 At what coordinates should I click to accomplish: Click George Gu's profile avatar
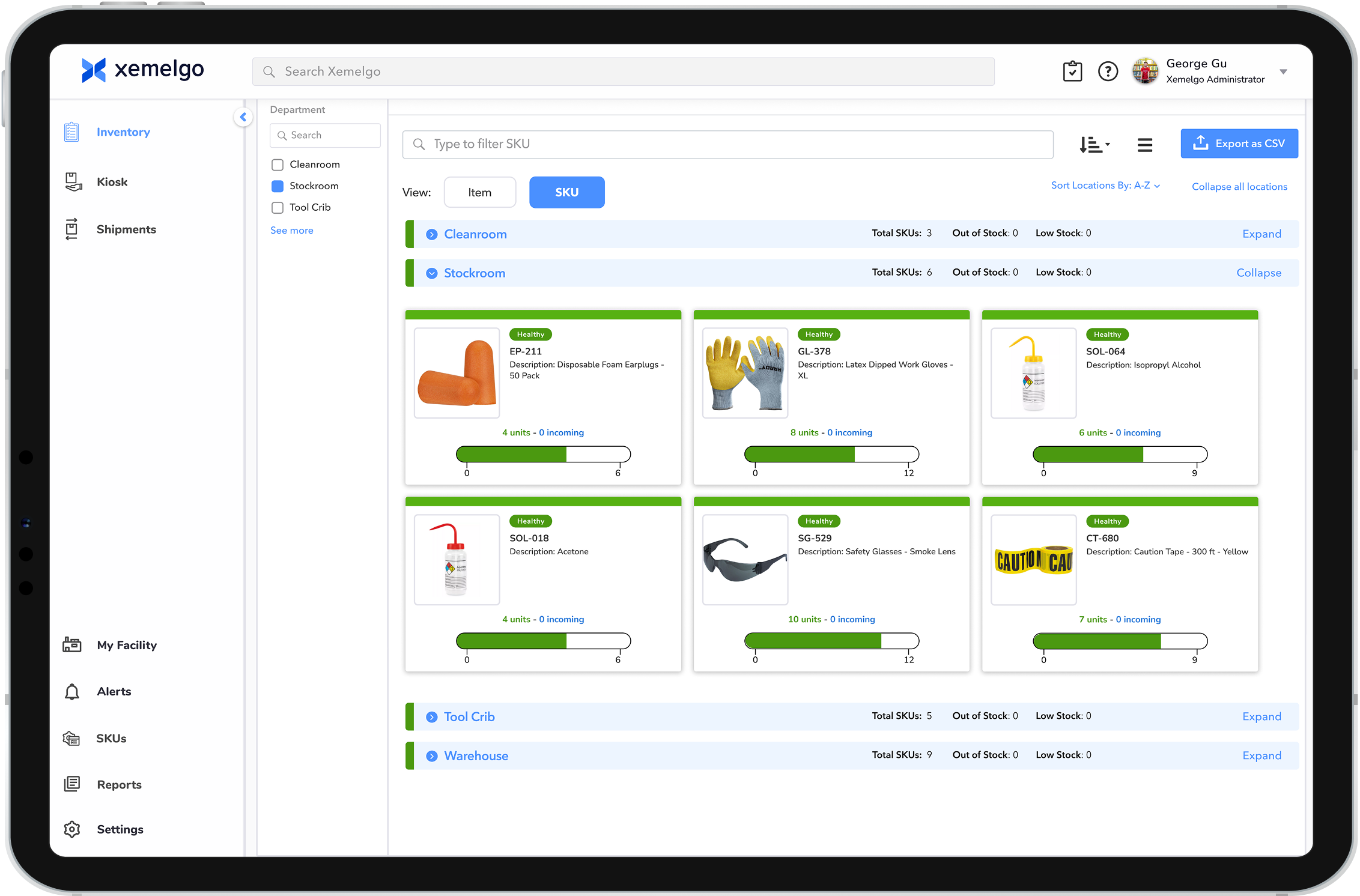click(1146, 71)
